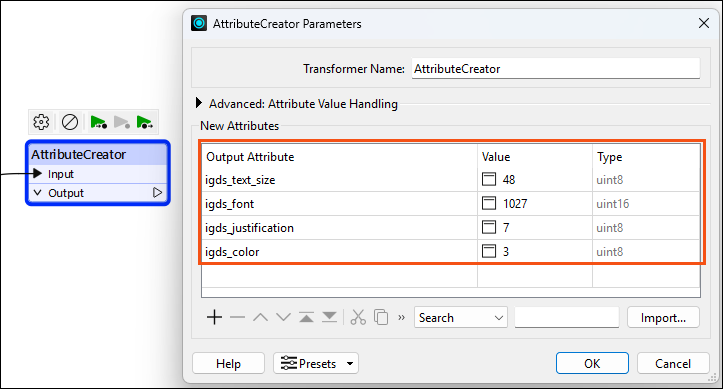Click the move row down arrow icon
This screenshot has height=389, width=723.
pos(283,317)
